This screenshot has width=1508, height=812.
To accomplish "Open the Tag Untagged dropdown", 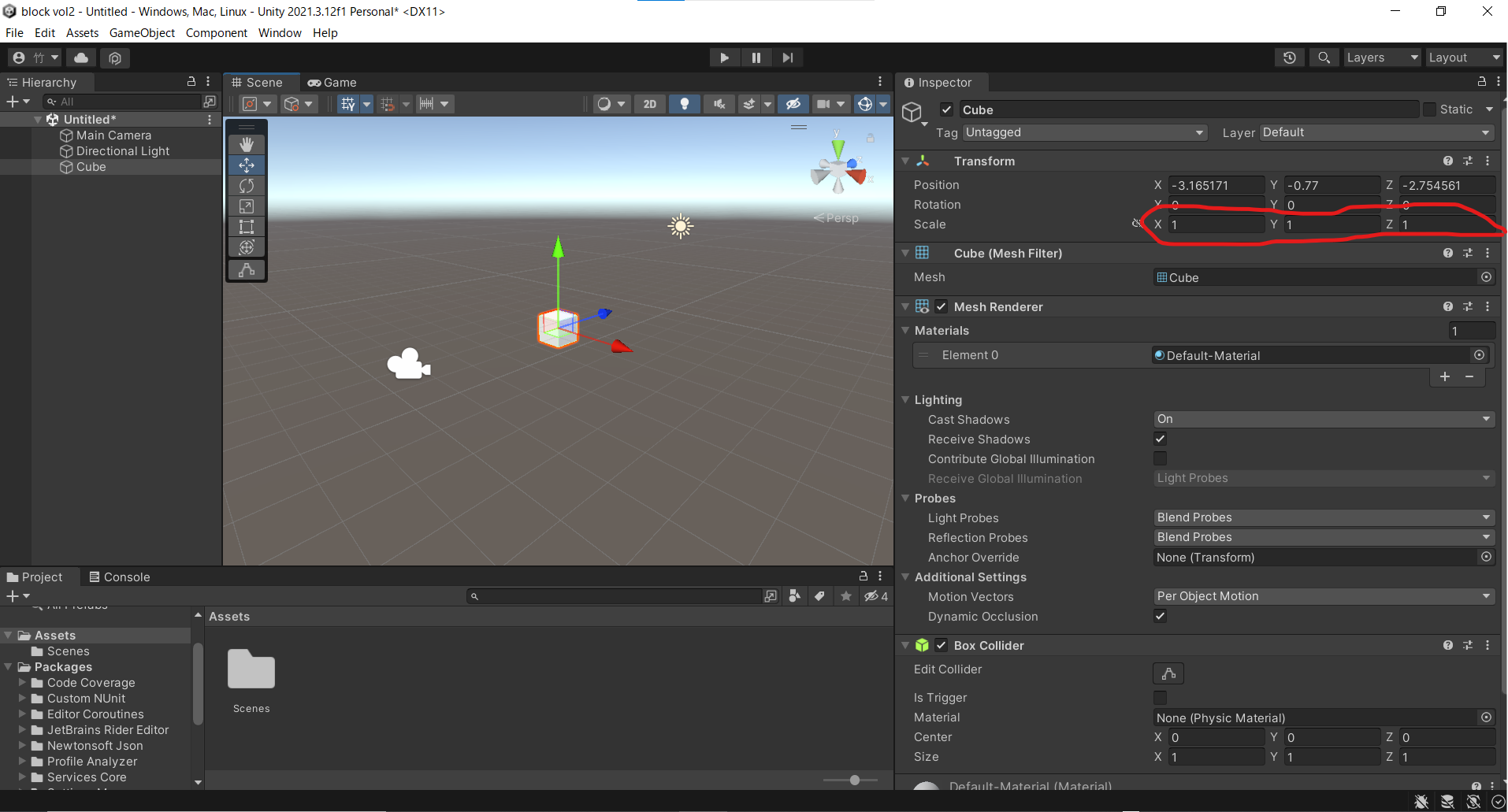I will point(1085,132).
